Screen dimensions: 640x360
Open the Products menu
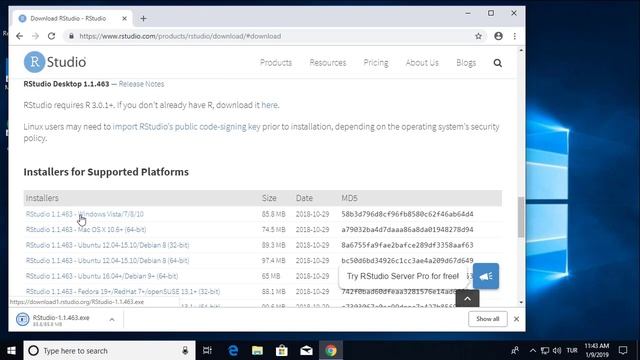point(276,63)
